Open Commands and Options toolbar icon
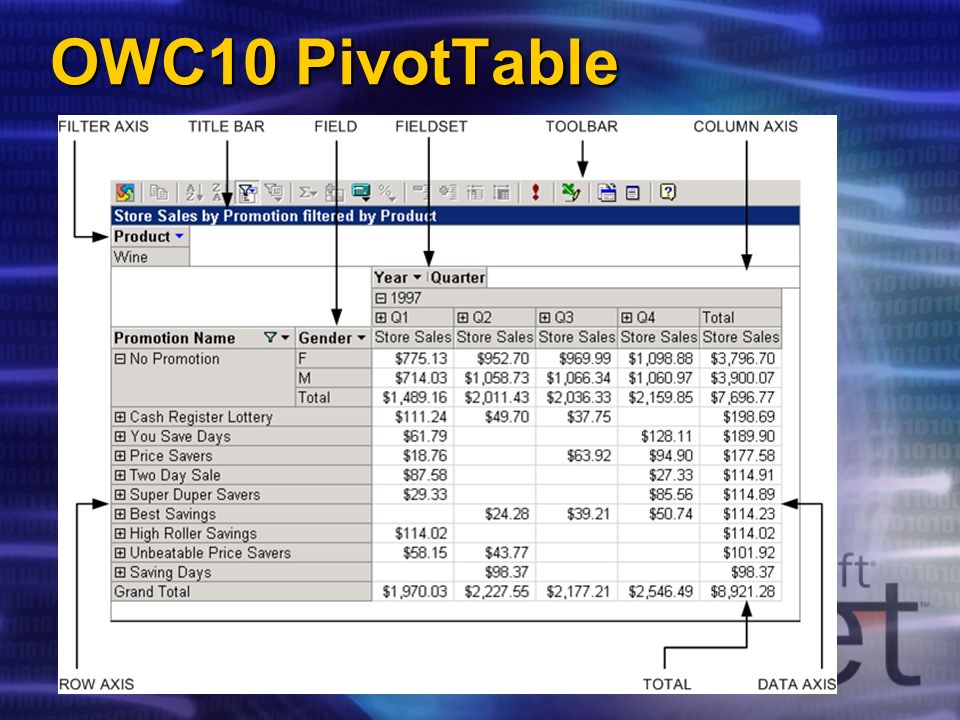Viewport: 960px width, 720px height. [x=607, y=193]
